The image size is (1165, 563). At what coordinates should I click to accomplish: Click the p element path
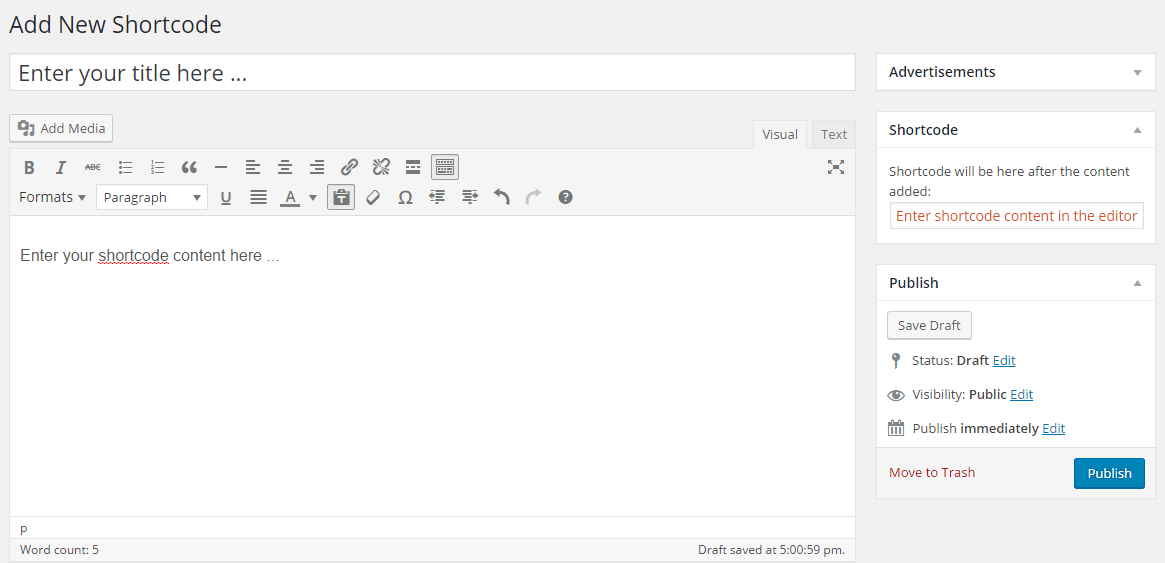(x=24, y=528)
